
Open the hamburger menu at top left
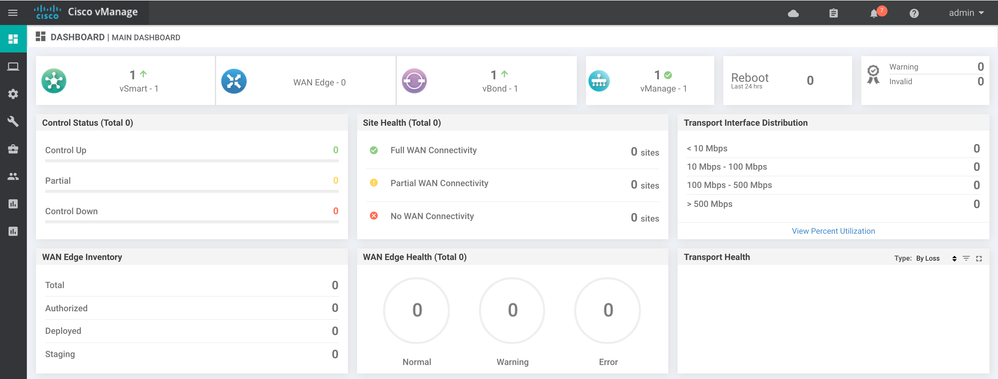[13, 13]
